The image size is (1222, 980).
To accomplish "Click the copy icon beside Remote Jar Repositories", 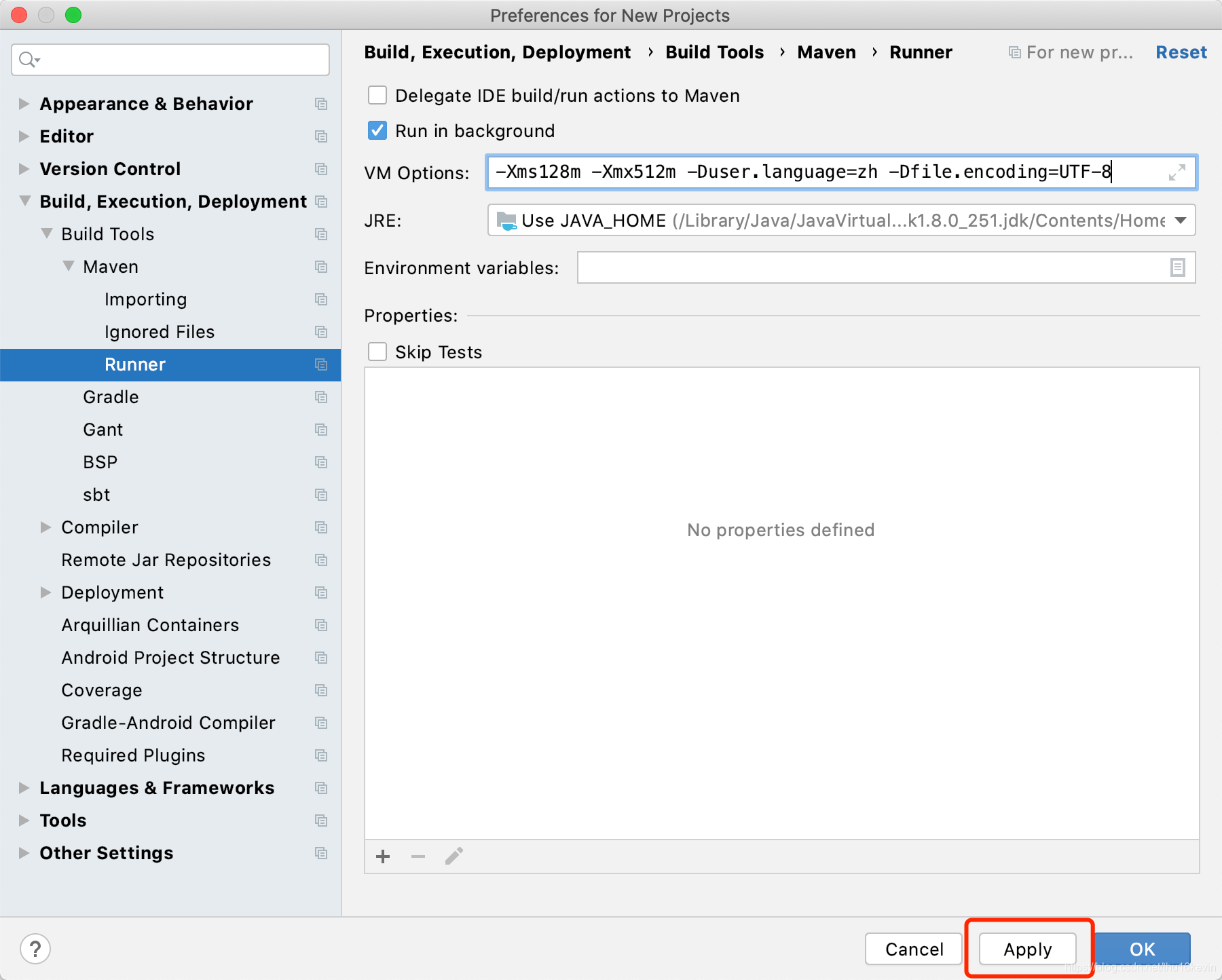I will coord(321,560).
